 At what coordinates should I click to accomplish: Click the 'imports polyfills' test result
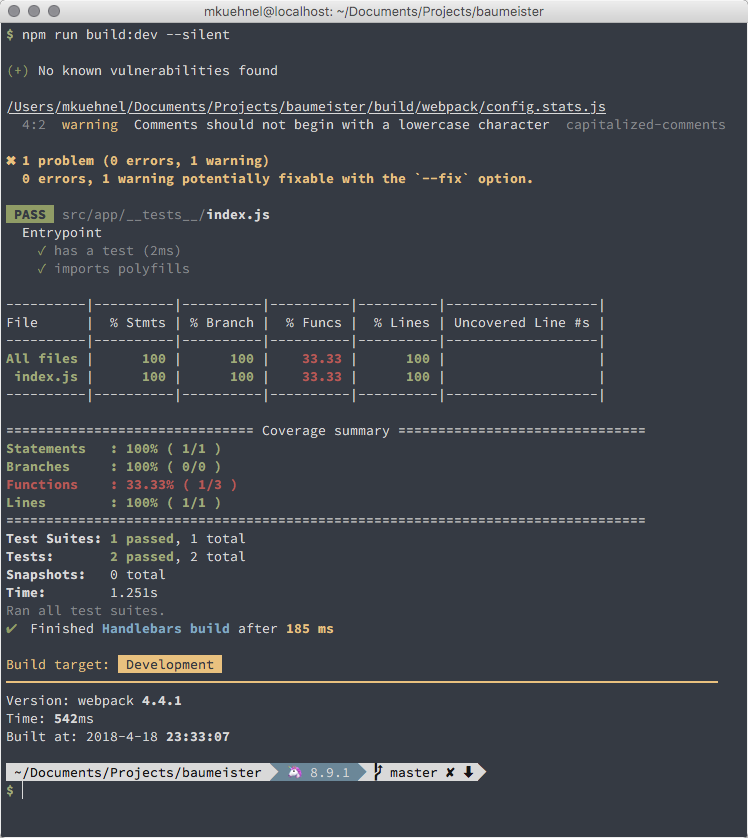click(x=122, y=269)
